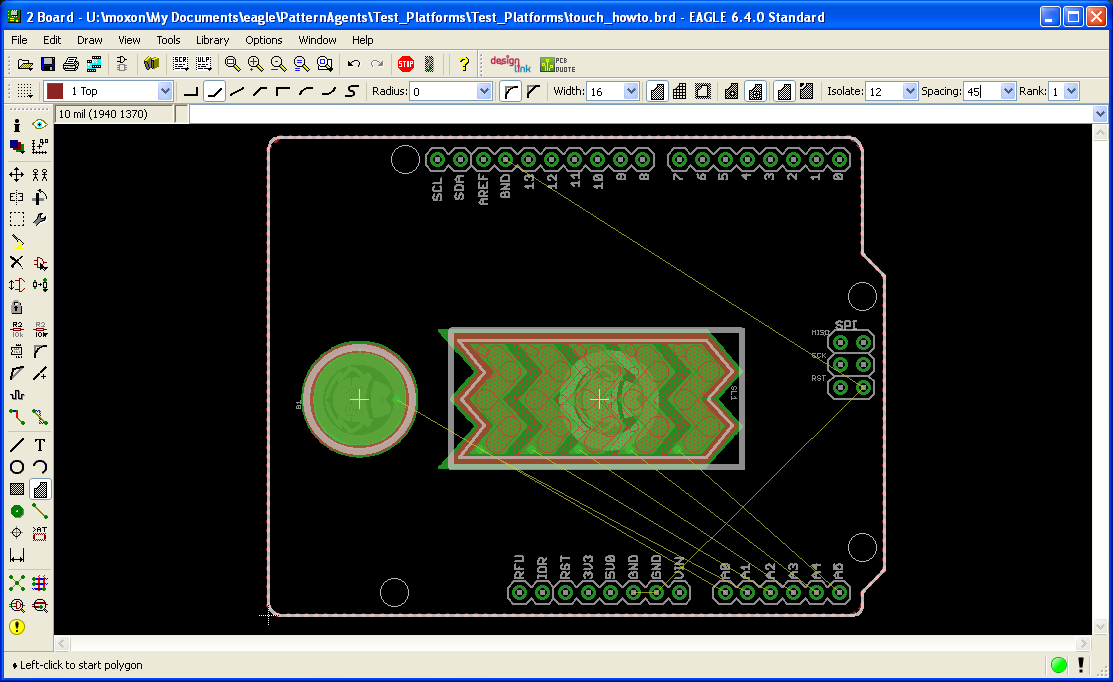Open the Edit menu
The height and width of the screenshot is (682, 1113).
coord(52,40)
